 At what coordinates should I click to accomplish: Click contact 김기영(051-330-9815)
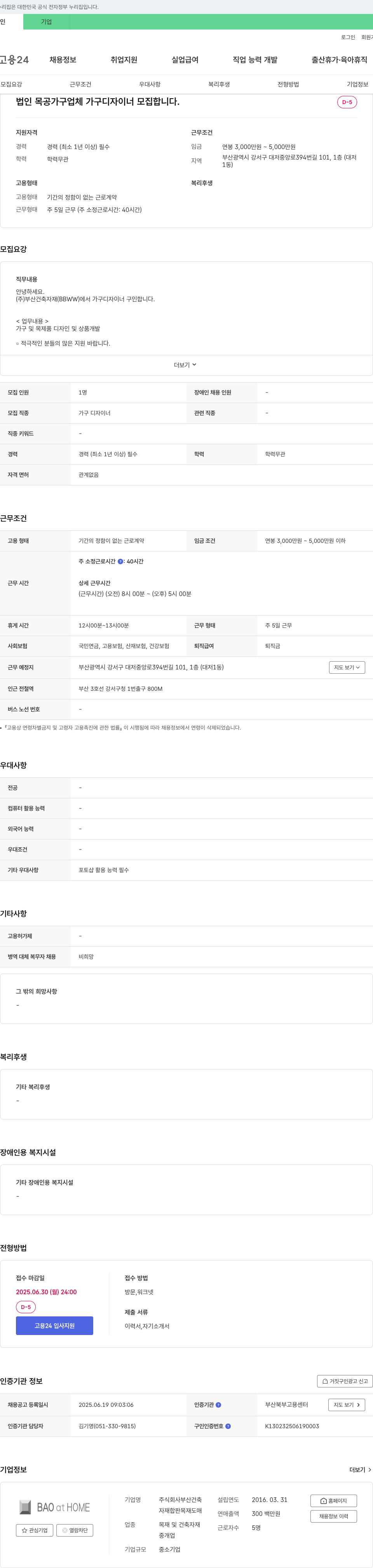[x=107, y=1426]
